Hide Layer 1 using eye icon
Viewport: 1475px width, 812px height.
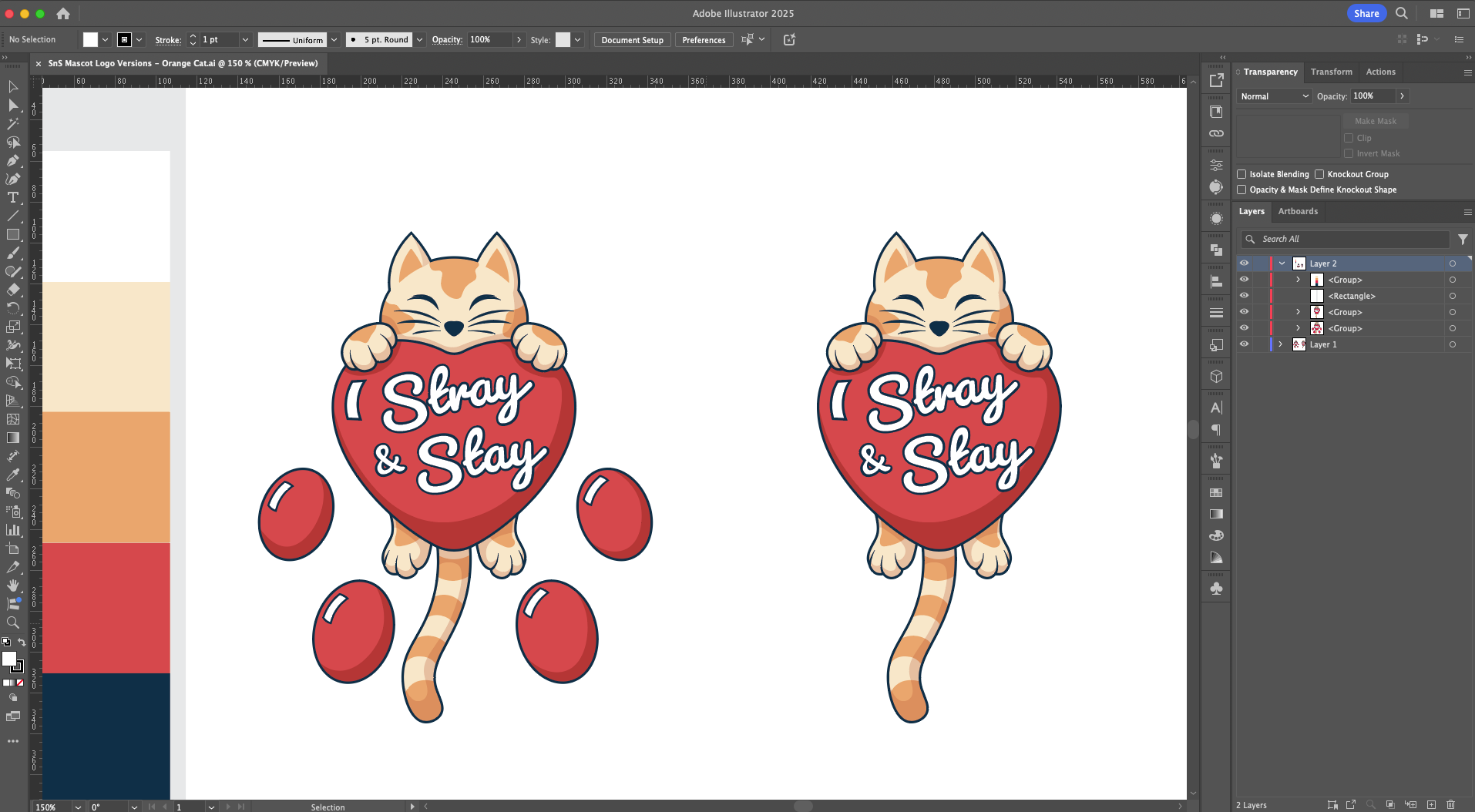[x=1244, y=344]
